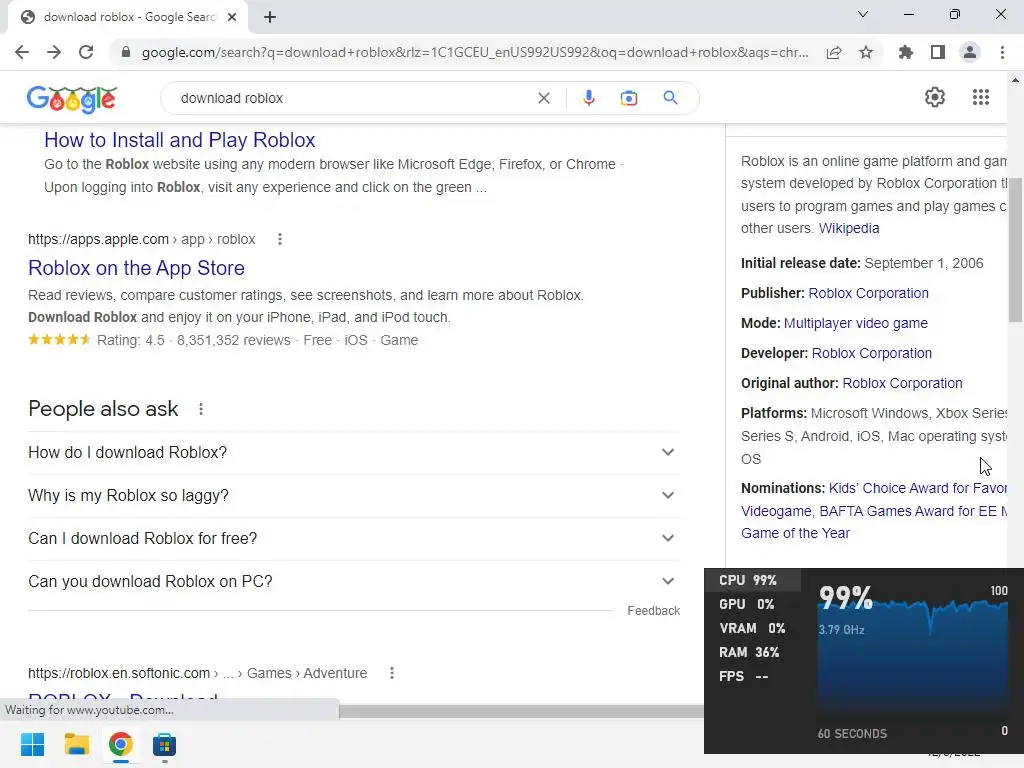The image size is (1024, 768).
Task: Click the address bar URL
Action: pos(475,52)
